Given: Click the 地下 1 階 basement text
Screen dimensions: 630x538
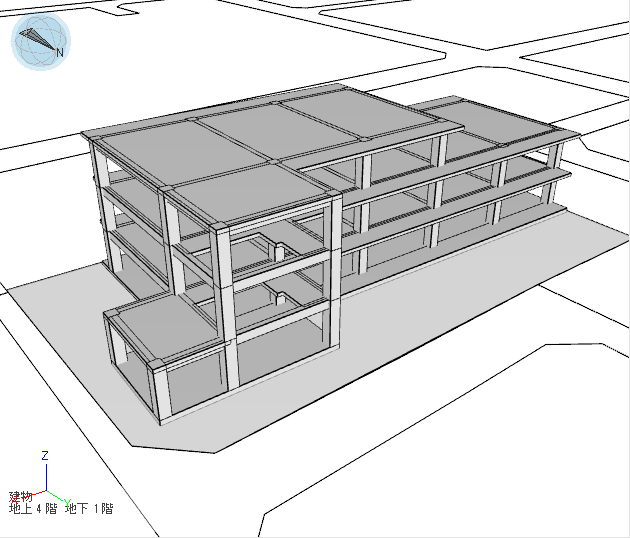Looking at the screenshot, I should click(x=89, y=509).
